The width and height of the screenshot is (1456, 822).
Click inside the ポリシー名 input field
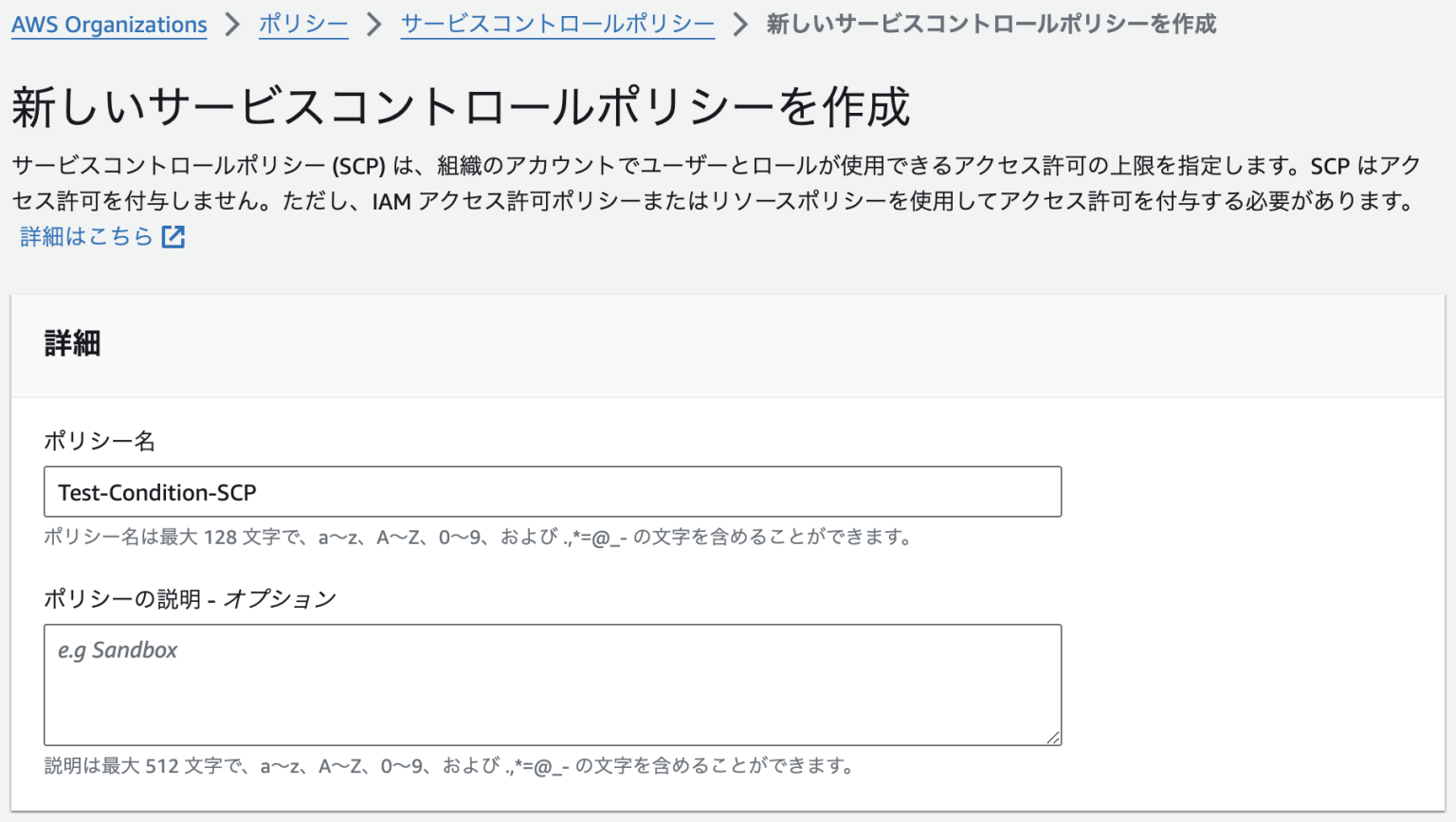point(553,492)
